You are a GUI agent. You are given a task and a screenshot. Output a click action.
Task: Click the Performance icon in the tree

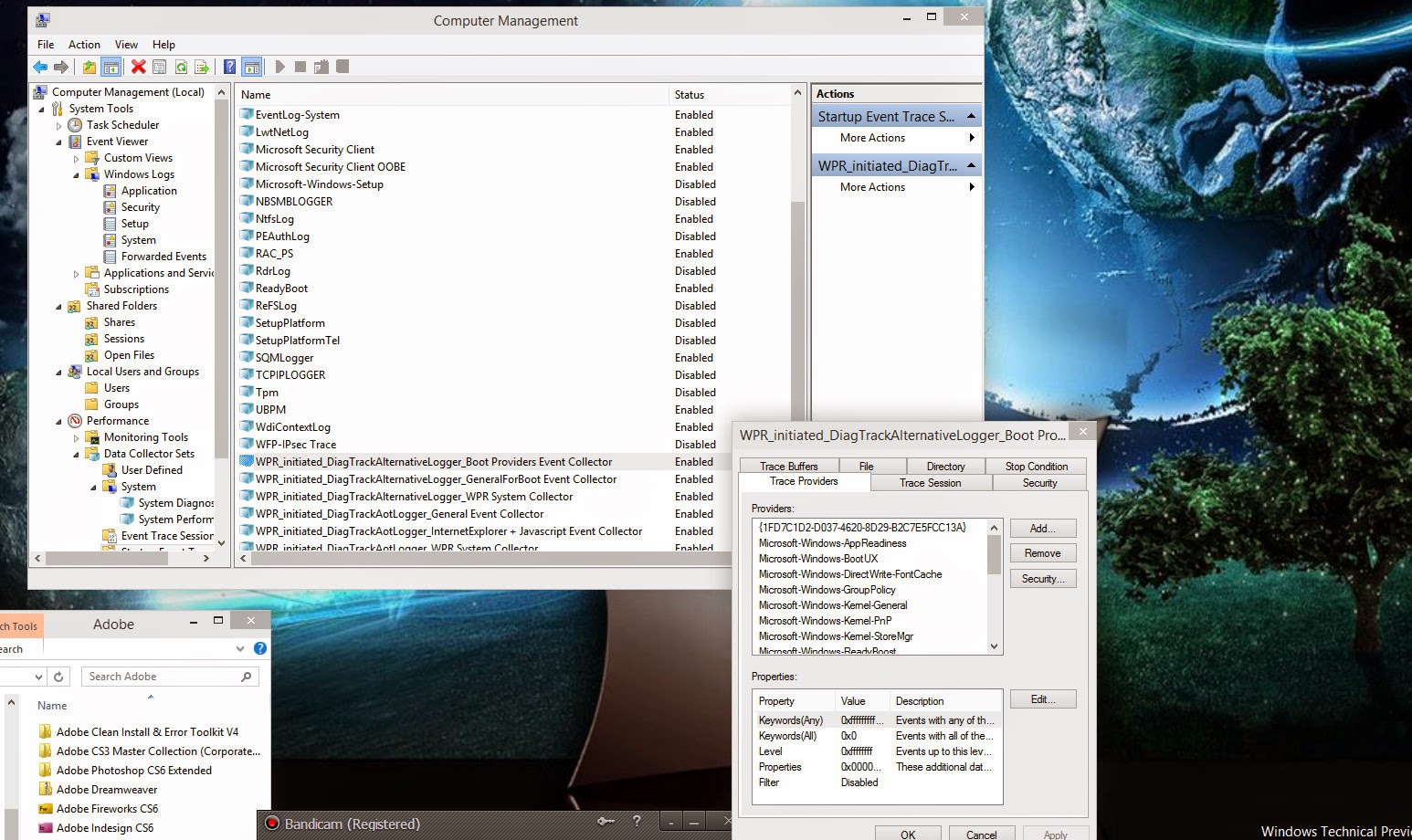[75, 421]
